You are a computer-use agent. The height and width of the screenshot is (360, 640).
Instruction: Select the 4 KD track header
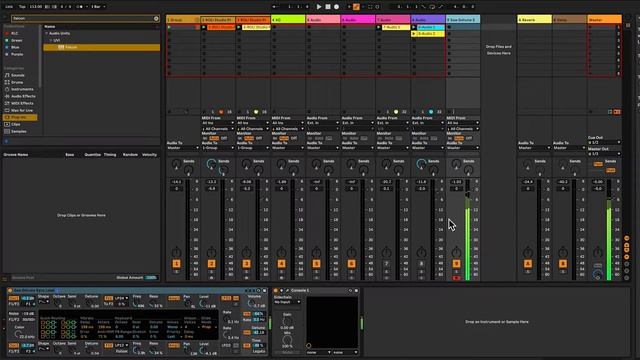coord(288,20)
